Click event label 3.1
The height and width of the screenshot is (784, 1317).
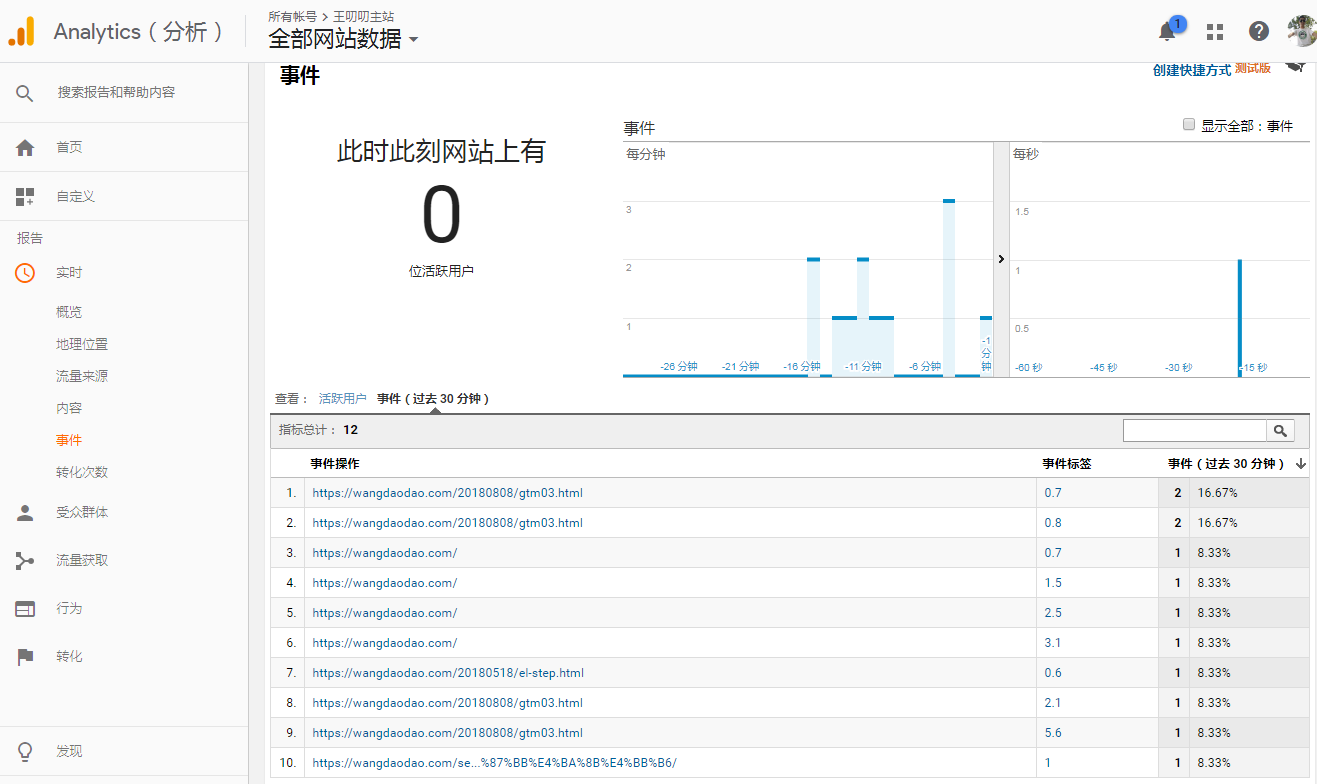coord(1053,643)
